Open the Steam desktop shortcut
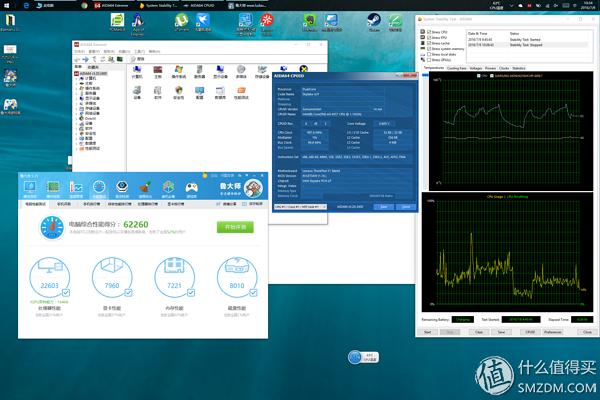Viewport: 600px width, 400px height. pos(374,23)
